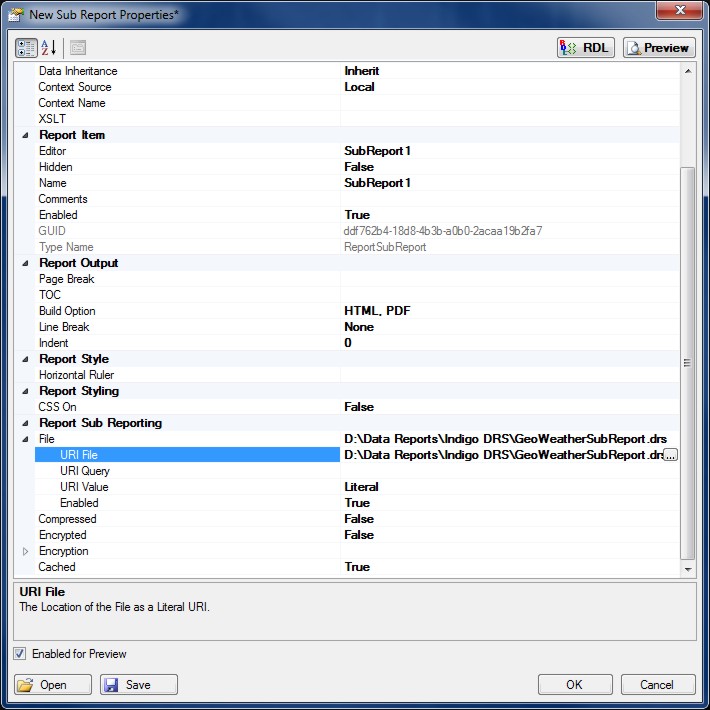Screen dimensions: 710x710
Task: Click the scrollbar down arrow in property grid
Action: pos(687,568)
